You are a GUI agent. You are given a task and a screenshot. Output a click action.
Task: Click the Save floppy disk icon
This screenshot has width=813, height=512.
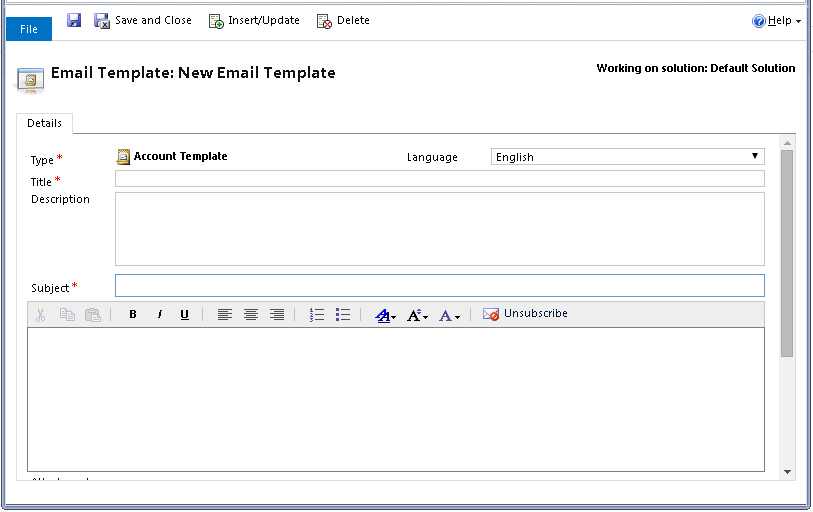coord(74,20)
